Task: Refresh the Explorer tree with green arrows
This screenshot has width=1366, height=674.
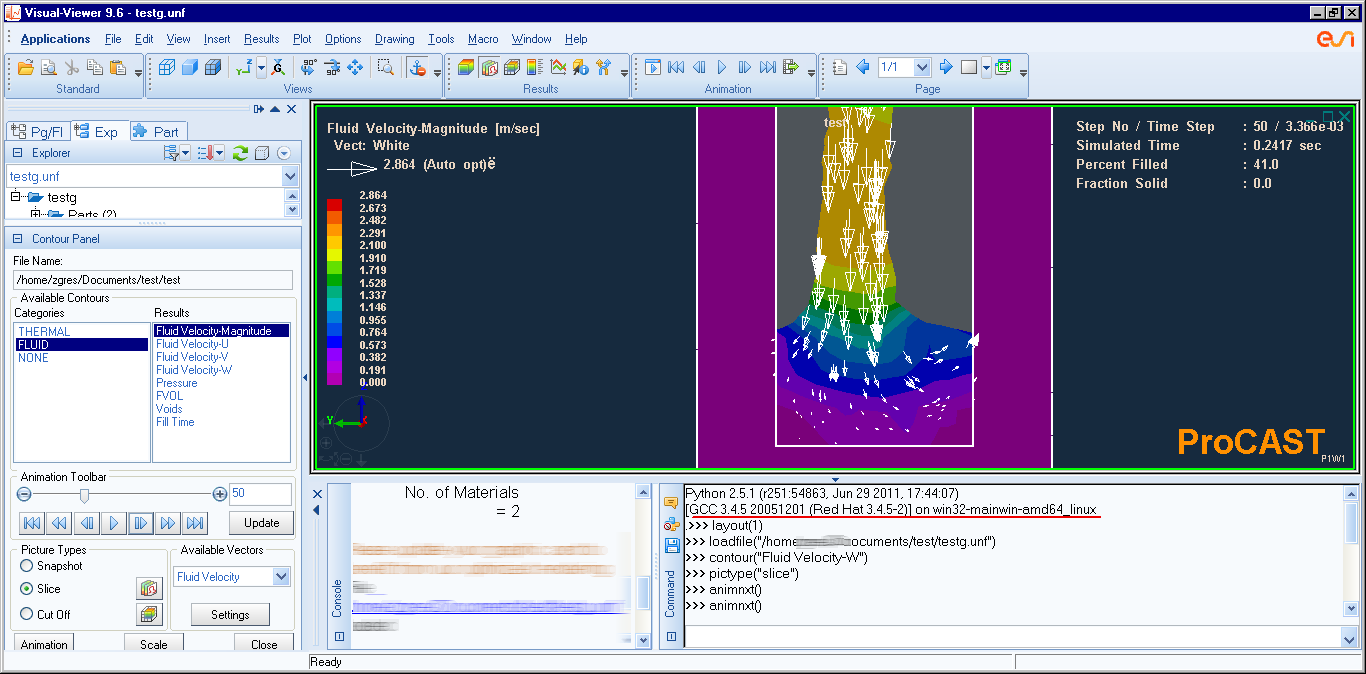Action: click(240, 153)
